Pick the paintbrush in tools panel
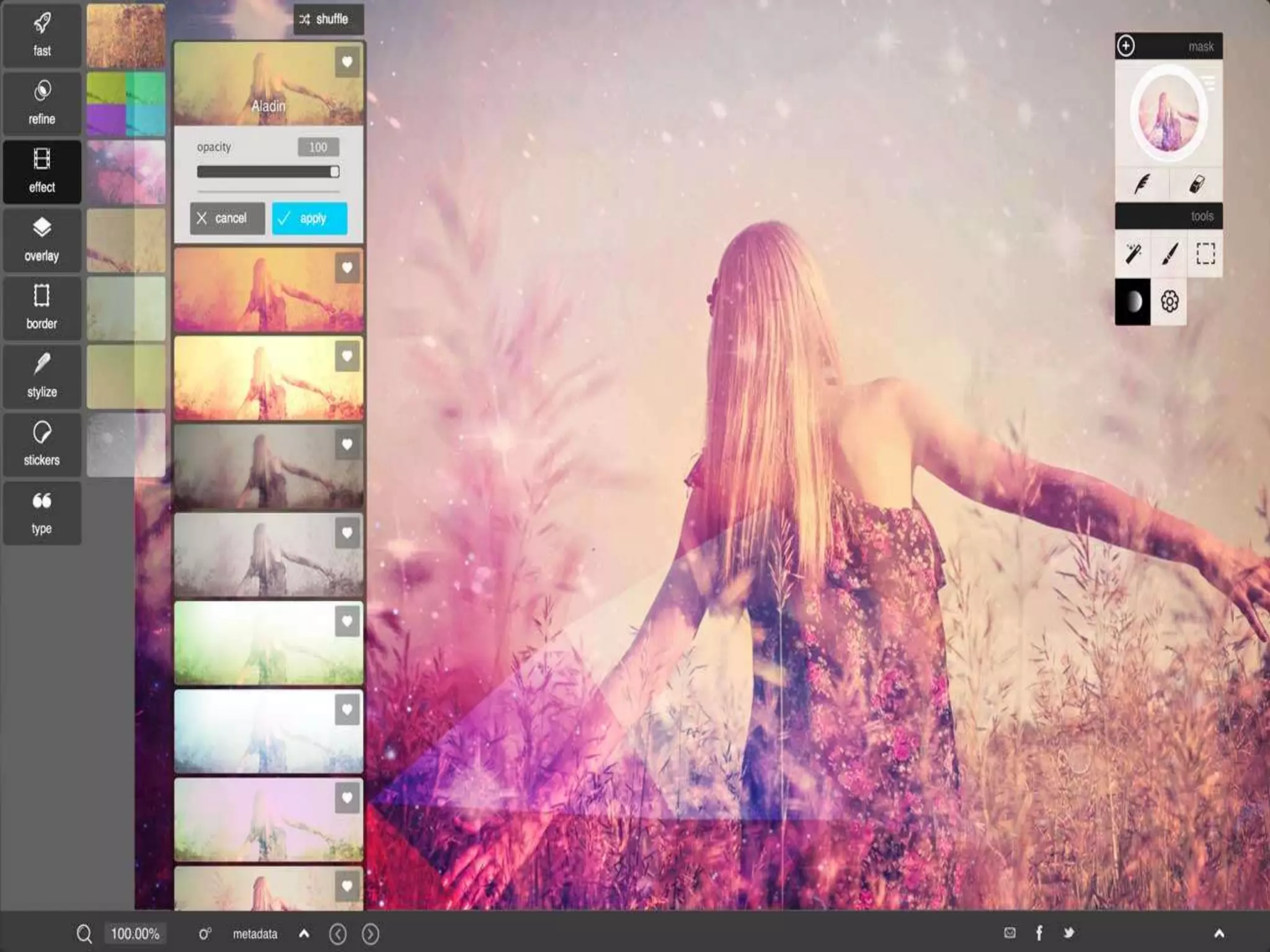This screenshot has width=1270, height=952. click(1170, 253)
